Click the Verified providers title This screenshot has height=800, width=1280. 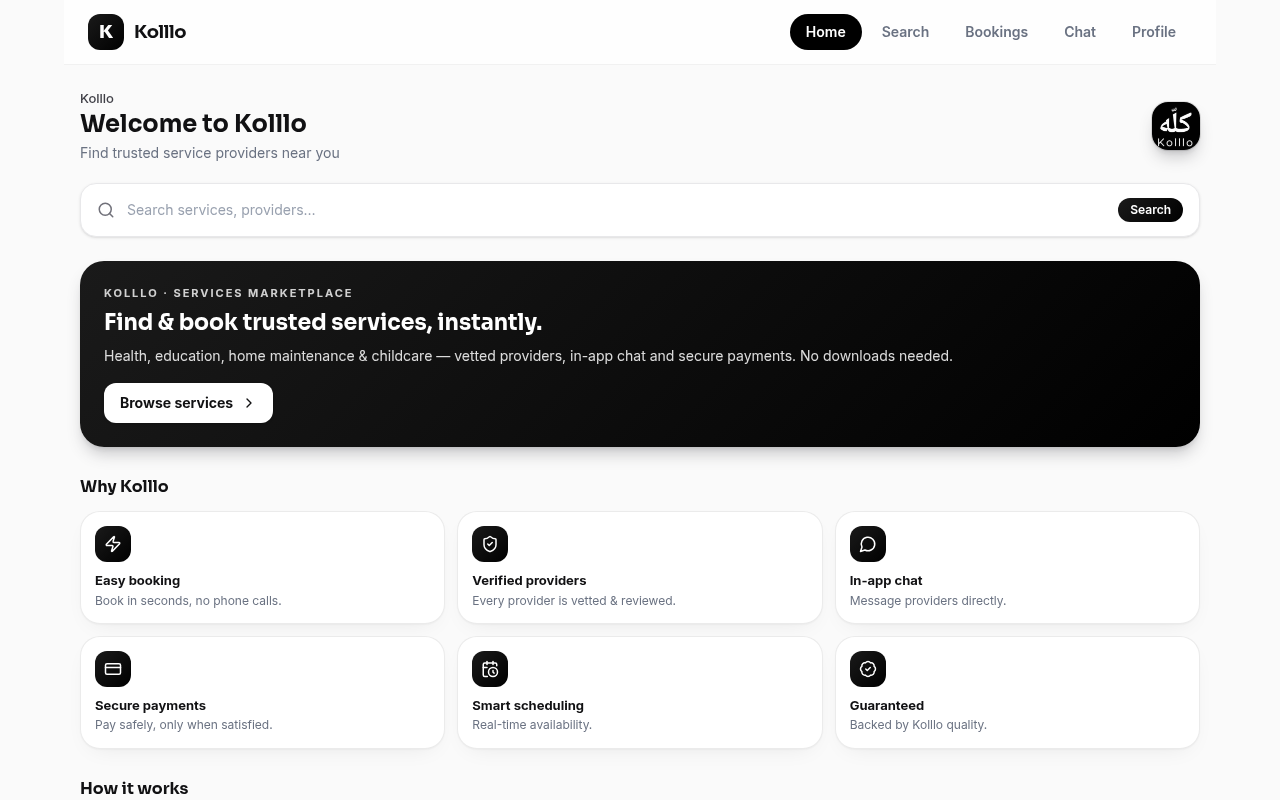[529, 580]
